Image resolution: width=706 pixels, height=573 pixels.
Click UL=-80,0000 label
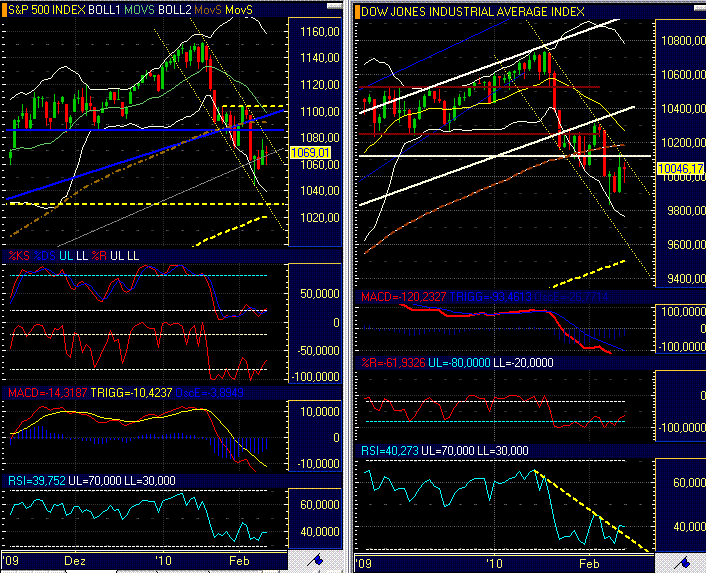[459, 363]
